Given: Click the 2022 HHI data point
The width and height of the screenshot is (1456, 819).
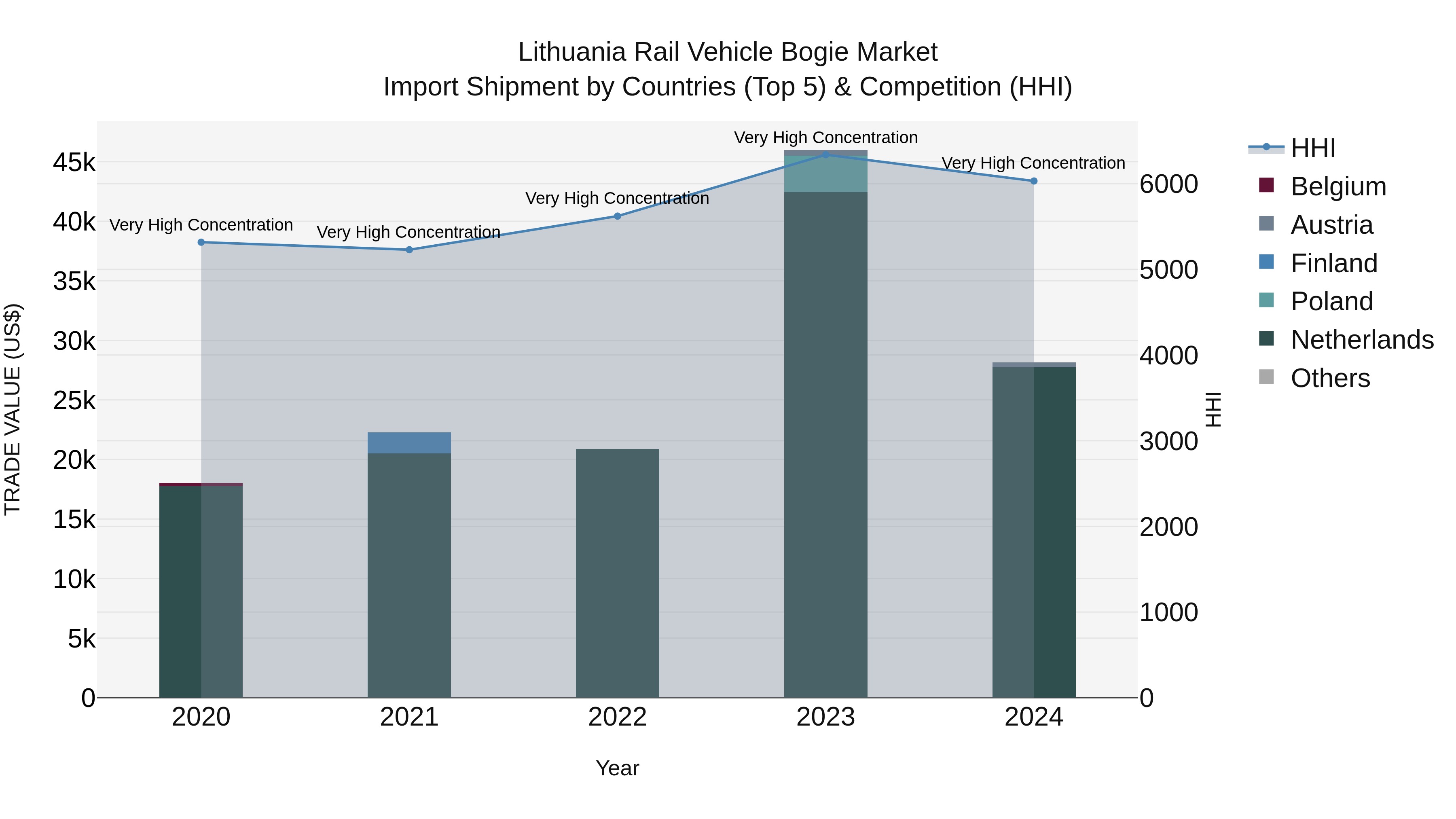Looking at the screenshot, I should point(617,216).
